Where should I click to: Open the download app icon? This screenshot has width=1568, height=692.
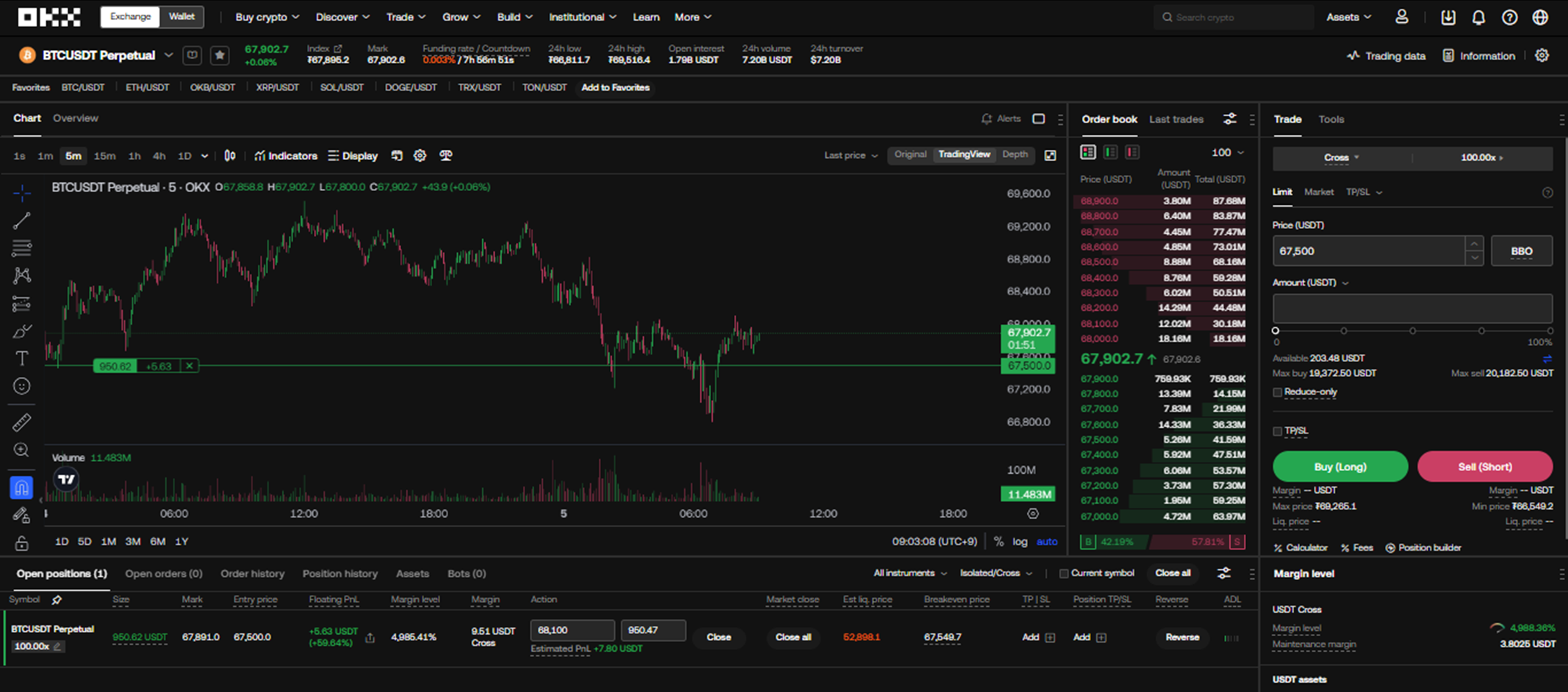pyautogui.click(x=1447, y=17)
